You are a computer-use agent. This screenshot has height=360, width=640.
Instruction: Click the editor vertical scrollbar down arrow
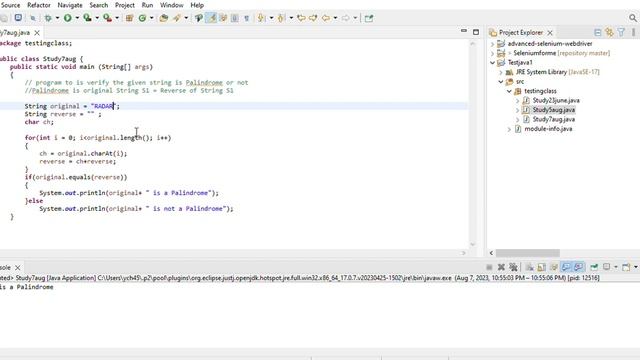click(473, 244)
